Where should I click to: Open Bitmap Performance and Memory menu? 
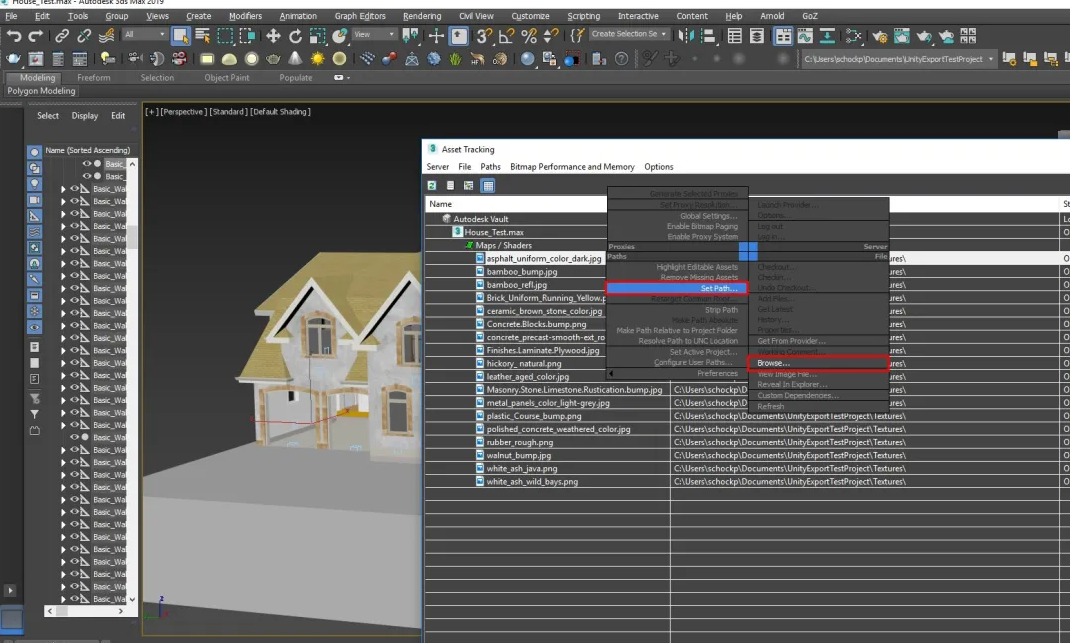point(572,167)
